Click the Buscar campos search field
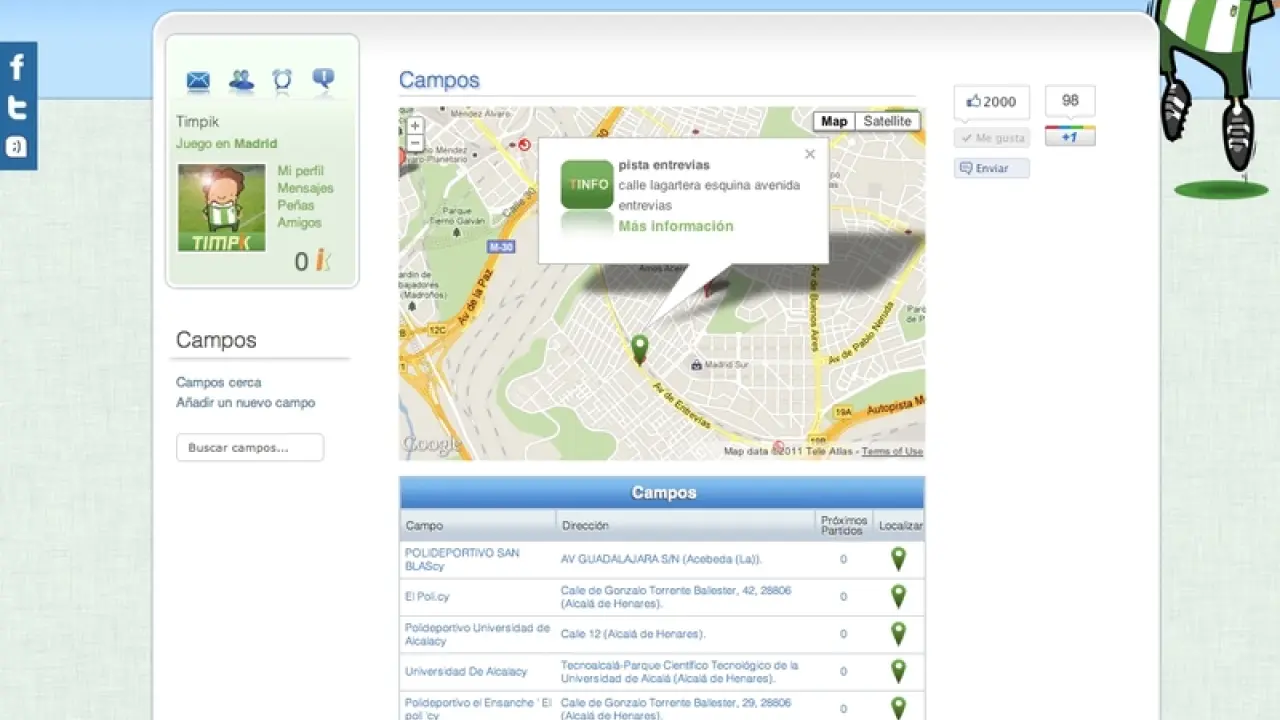The height and width of the screenshot is (720, 1280). point(250,448)
